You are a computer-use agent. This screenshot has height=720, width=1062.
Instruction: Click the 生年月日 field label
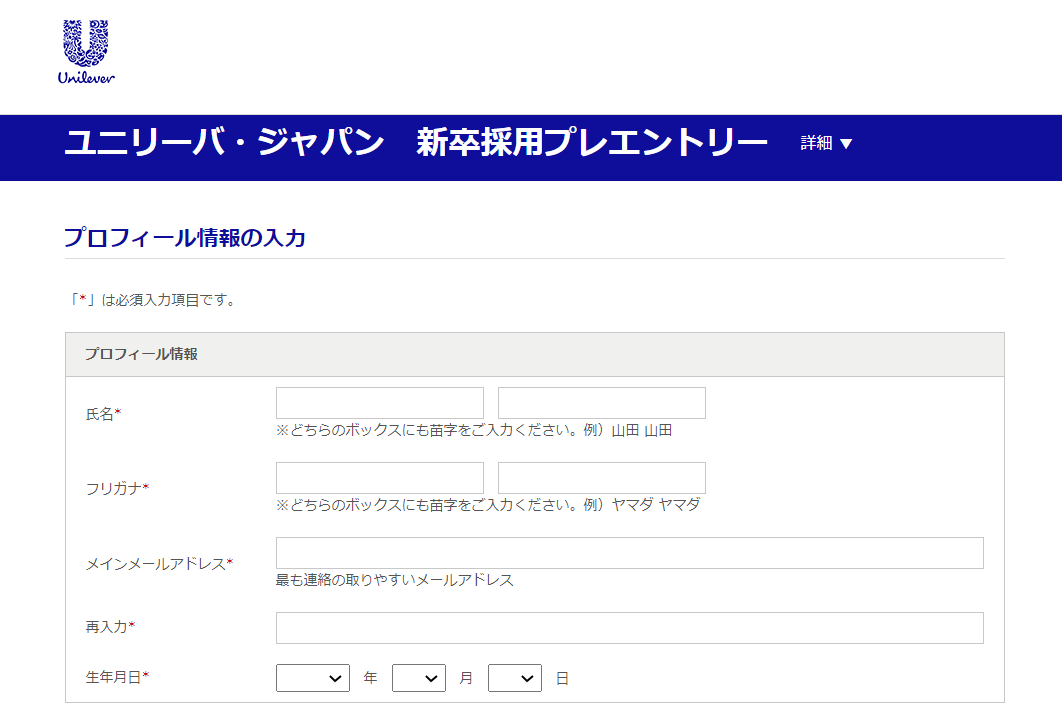[116, 677]
